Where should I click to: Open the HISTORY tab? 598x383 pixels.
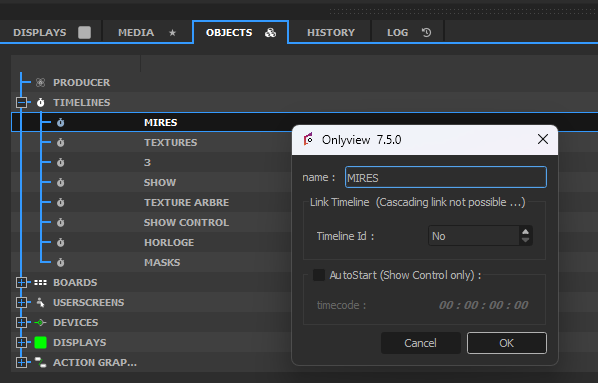[x=331, y=32]
